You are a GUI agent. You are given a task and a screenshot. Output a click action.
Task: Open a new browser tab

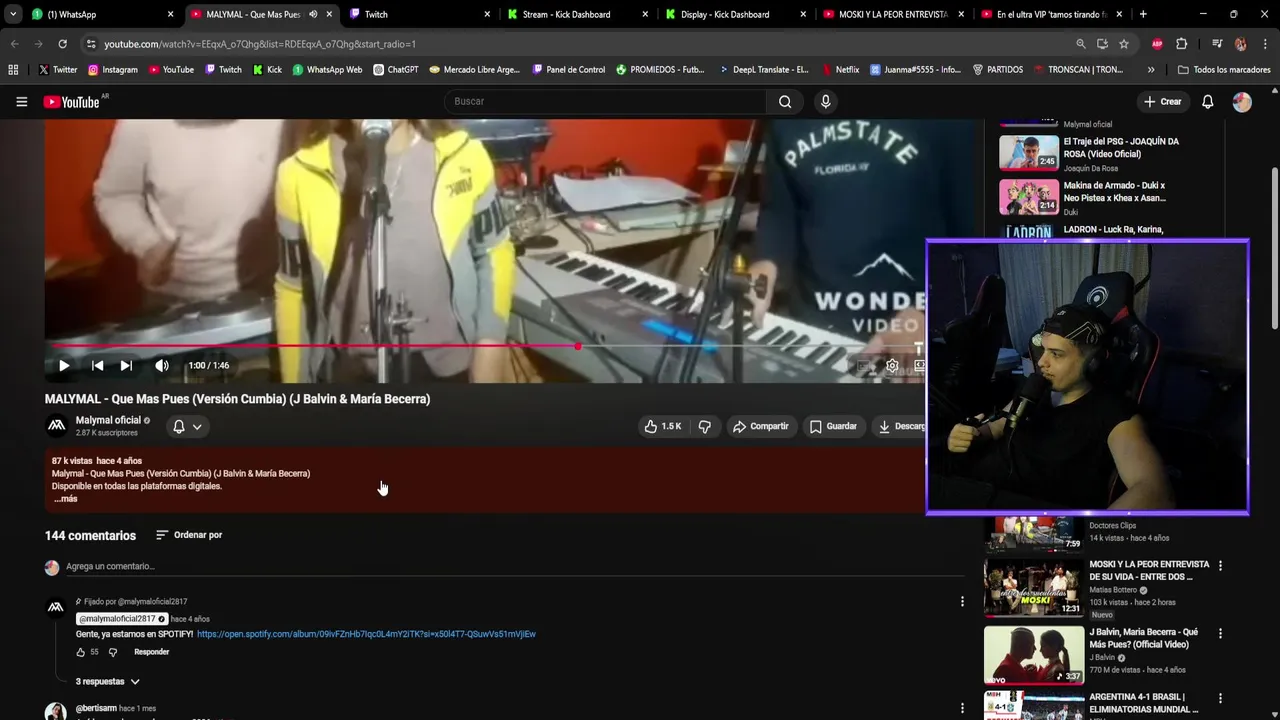pos(1143,14)
